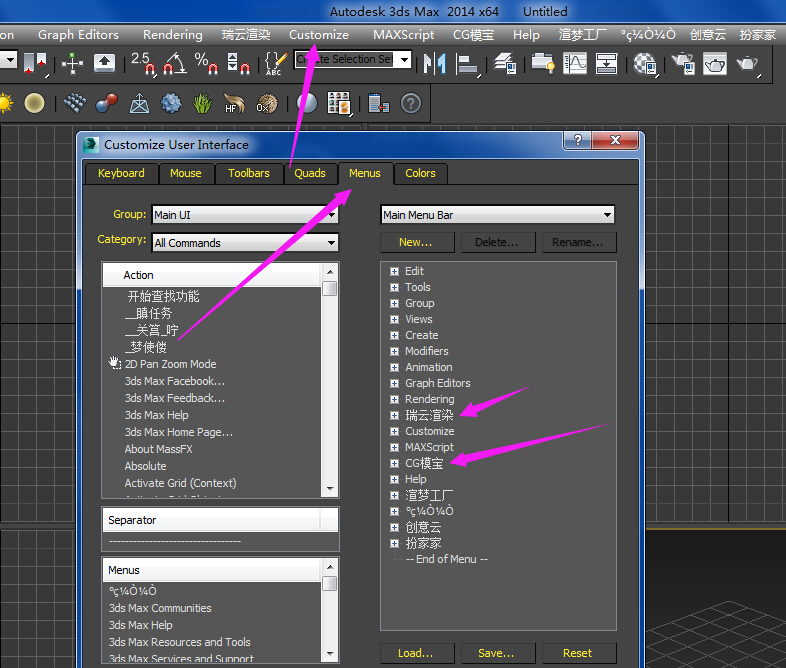Click the Keyboard Shortcut Override icon
Screen dimensions: 786x668
click(104, 64)
